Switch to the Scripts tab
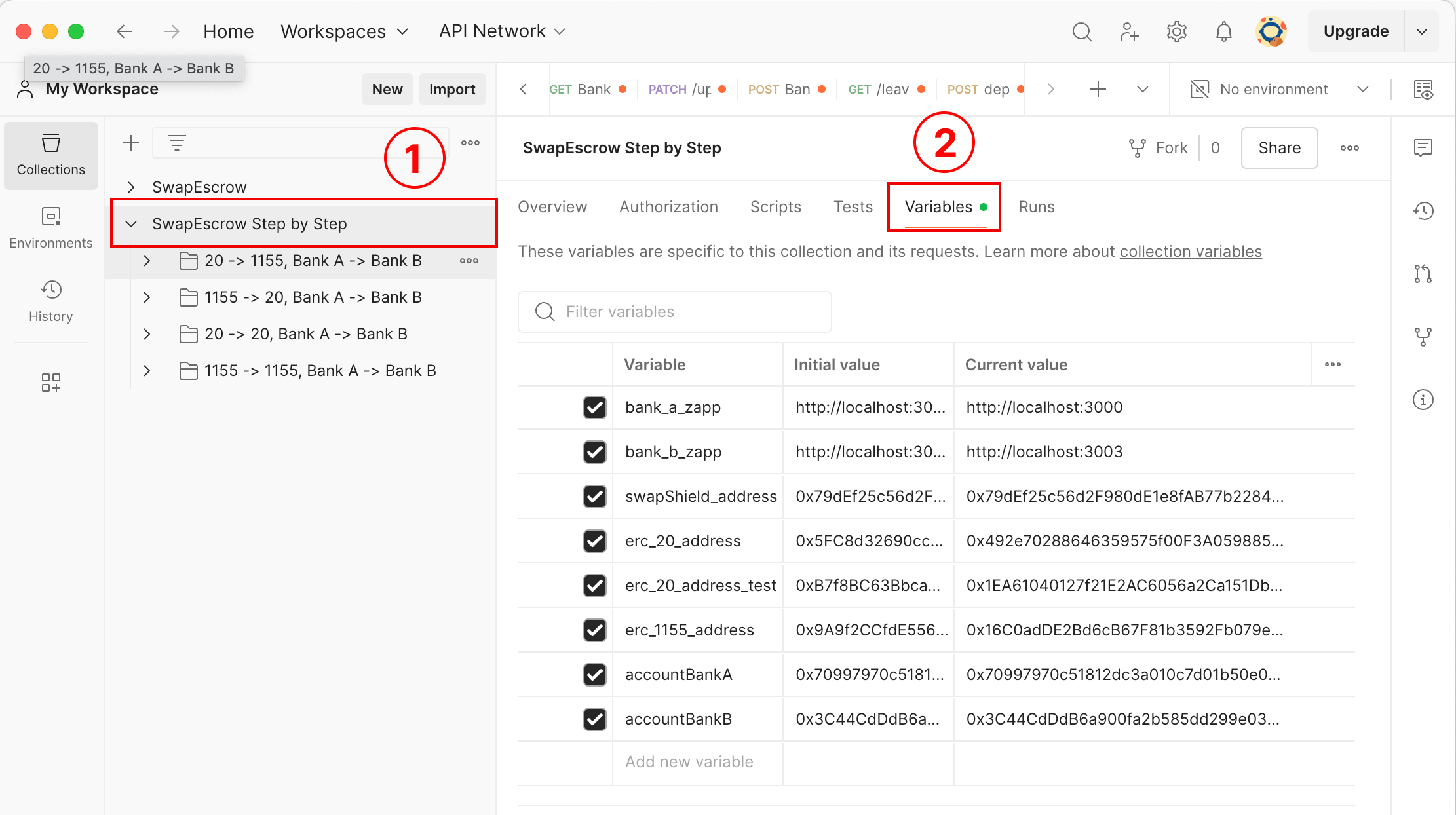Screen dimensions: 1456x815 coord(776,207)
